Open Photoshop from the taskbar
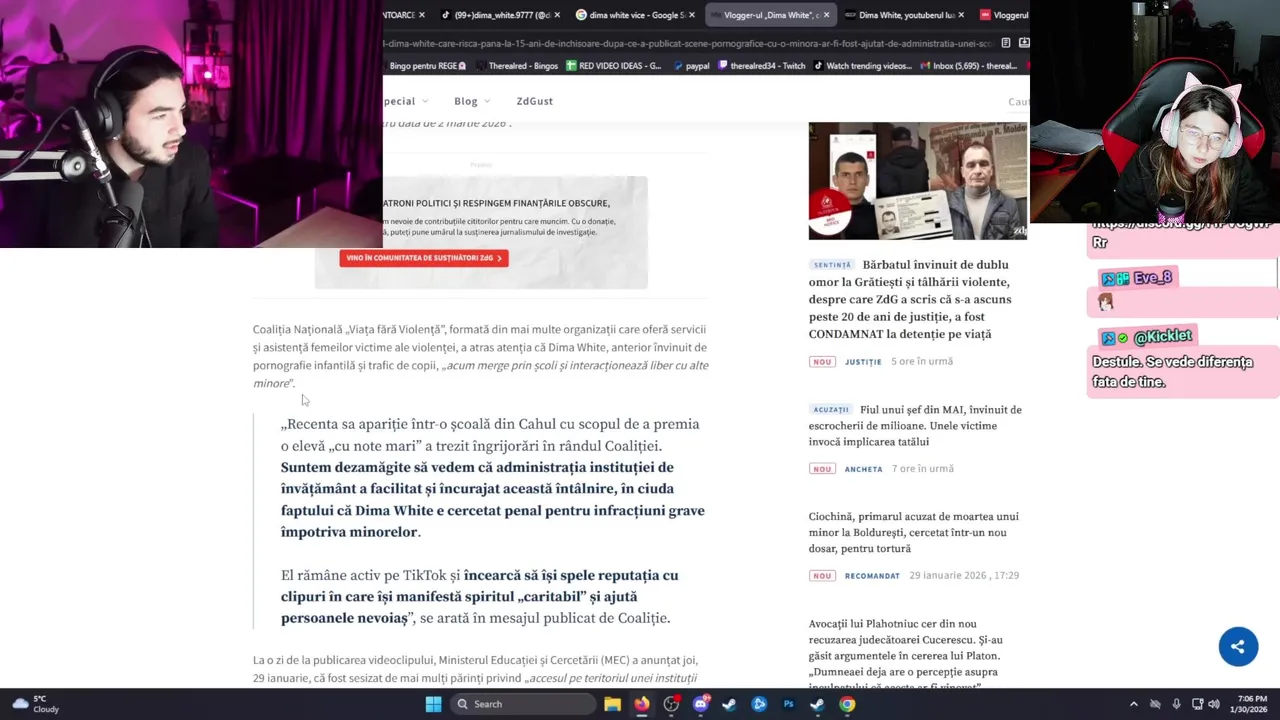1280x720 pixels. point(788,704)
